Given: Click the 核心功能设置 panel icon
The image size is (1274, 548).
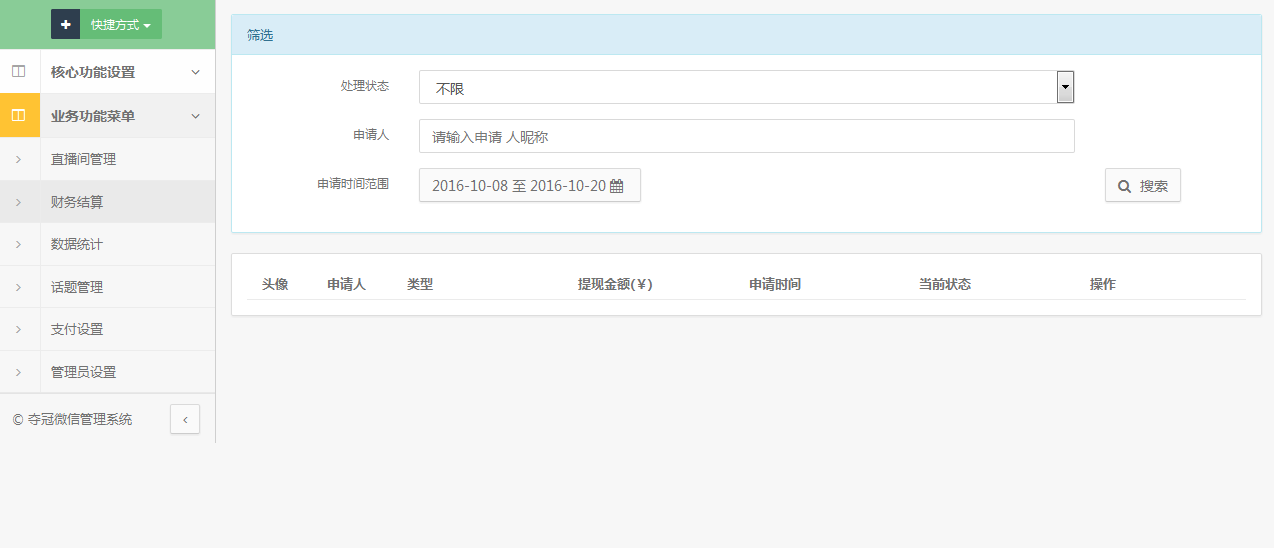Looking at the screenshot, I should 18,72.
